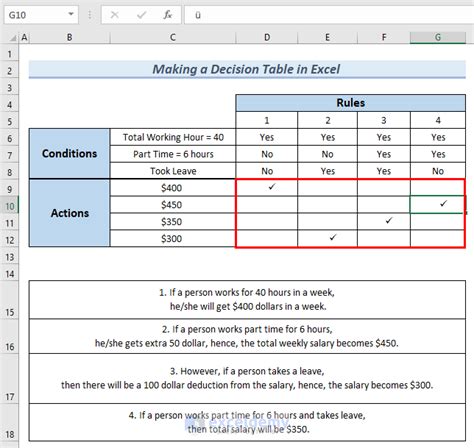Expand the Name Box dropdown arrow
Image resolution: width=474 pixels, height=448 pixels.
tap(71, 14)
